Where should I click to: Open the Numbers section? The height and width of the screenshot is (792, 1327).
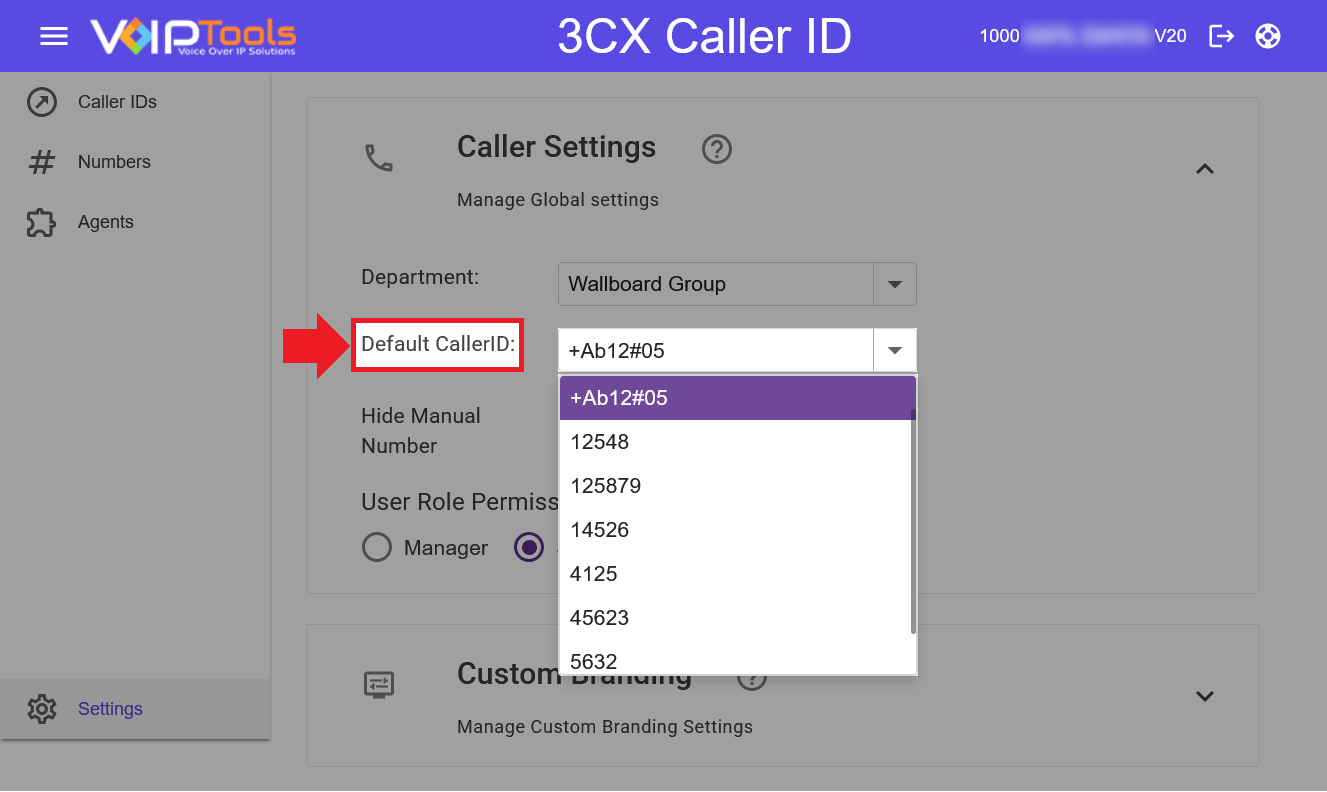click(x=113, y=161)
